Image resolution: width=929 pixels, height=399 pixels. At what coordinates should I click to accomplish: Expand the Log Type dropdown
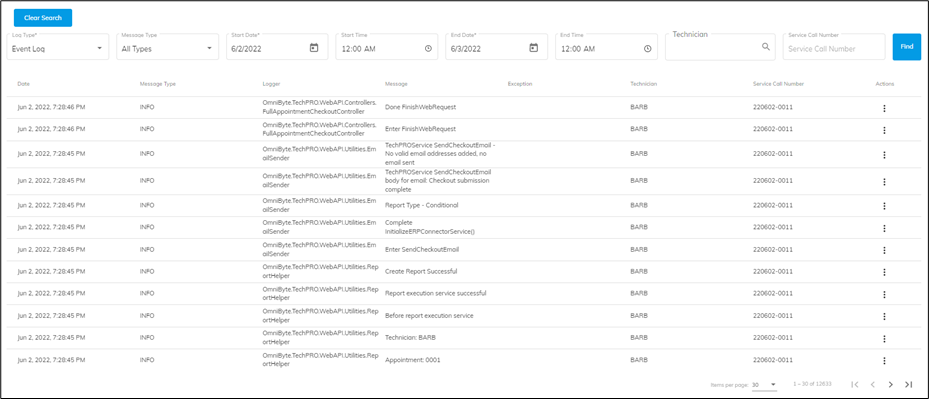[57, 46]
